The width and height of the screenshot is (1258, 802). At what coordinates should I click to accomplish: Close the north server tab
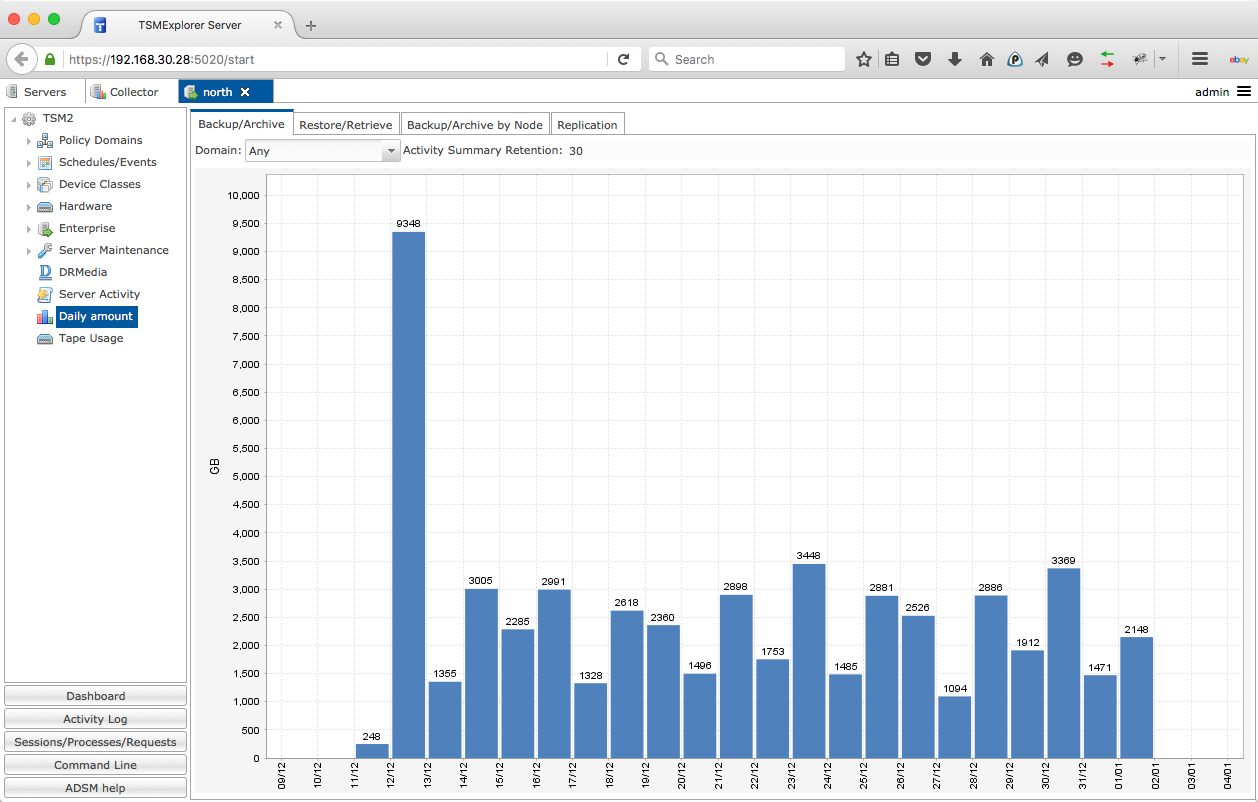click(x=245, y=92)
